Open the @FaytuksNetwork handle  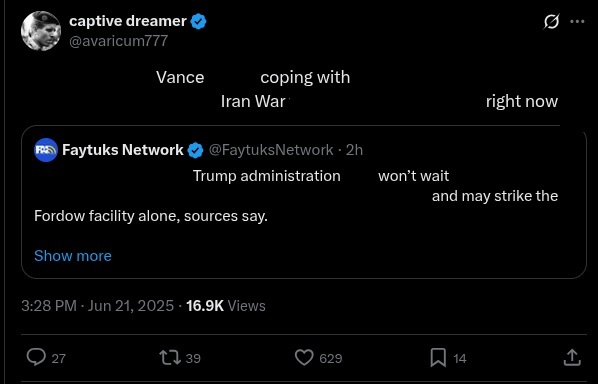(x=271, y=150)
